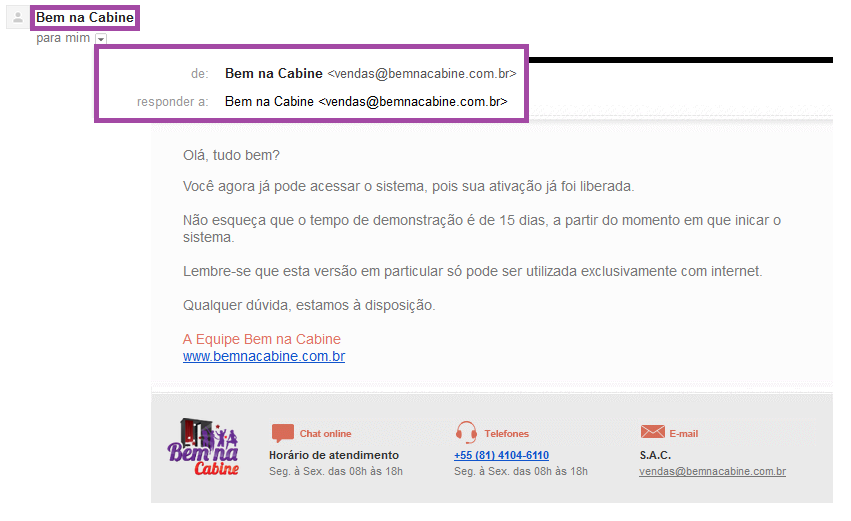This screenshot has width=851, height=521.
Task: Click the Bem na Cabine sender name
Action: tap(85, 18)
